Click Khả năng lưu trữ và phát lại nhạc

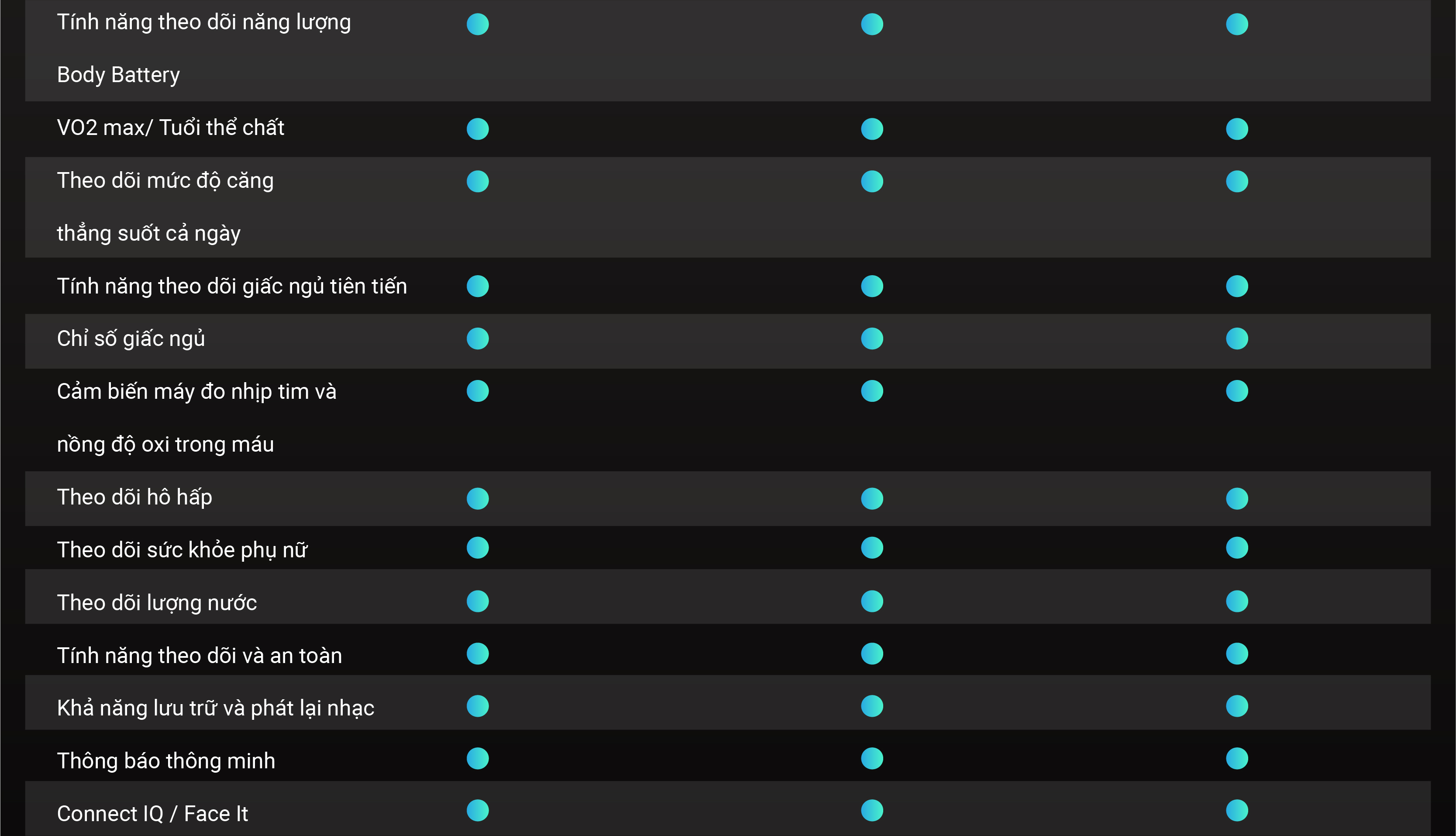coord(215,708)
